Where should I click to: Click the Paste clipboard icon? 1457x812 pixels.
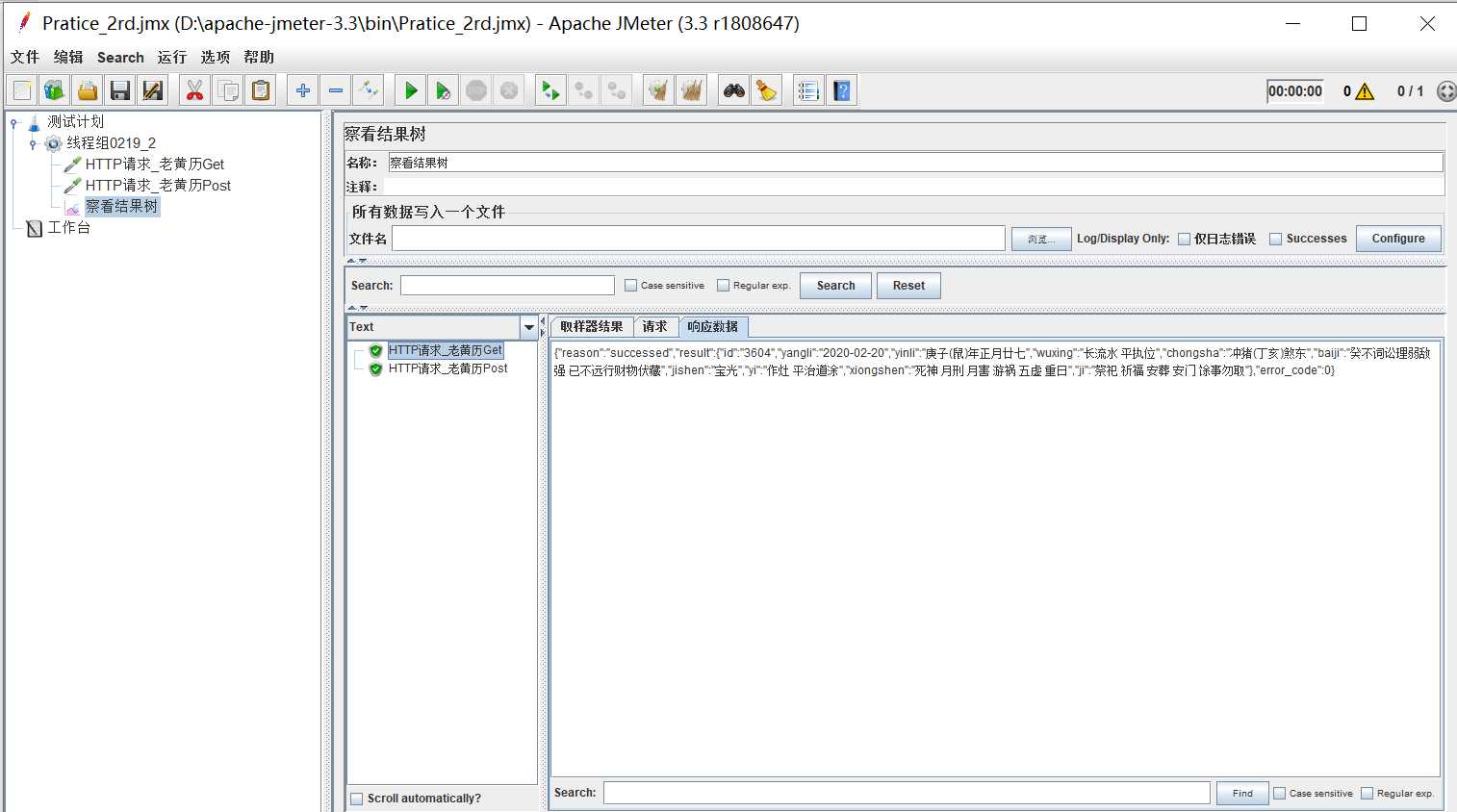(261, 90)
